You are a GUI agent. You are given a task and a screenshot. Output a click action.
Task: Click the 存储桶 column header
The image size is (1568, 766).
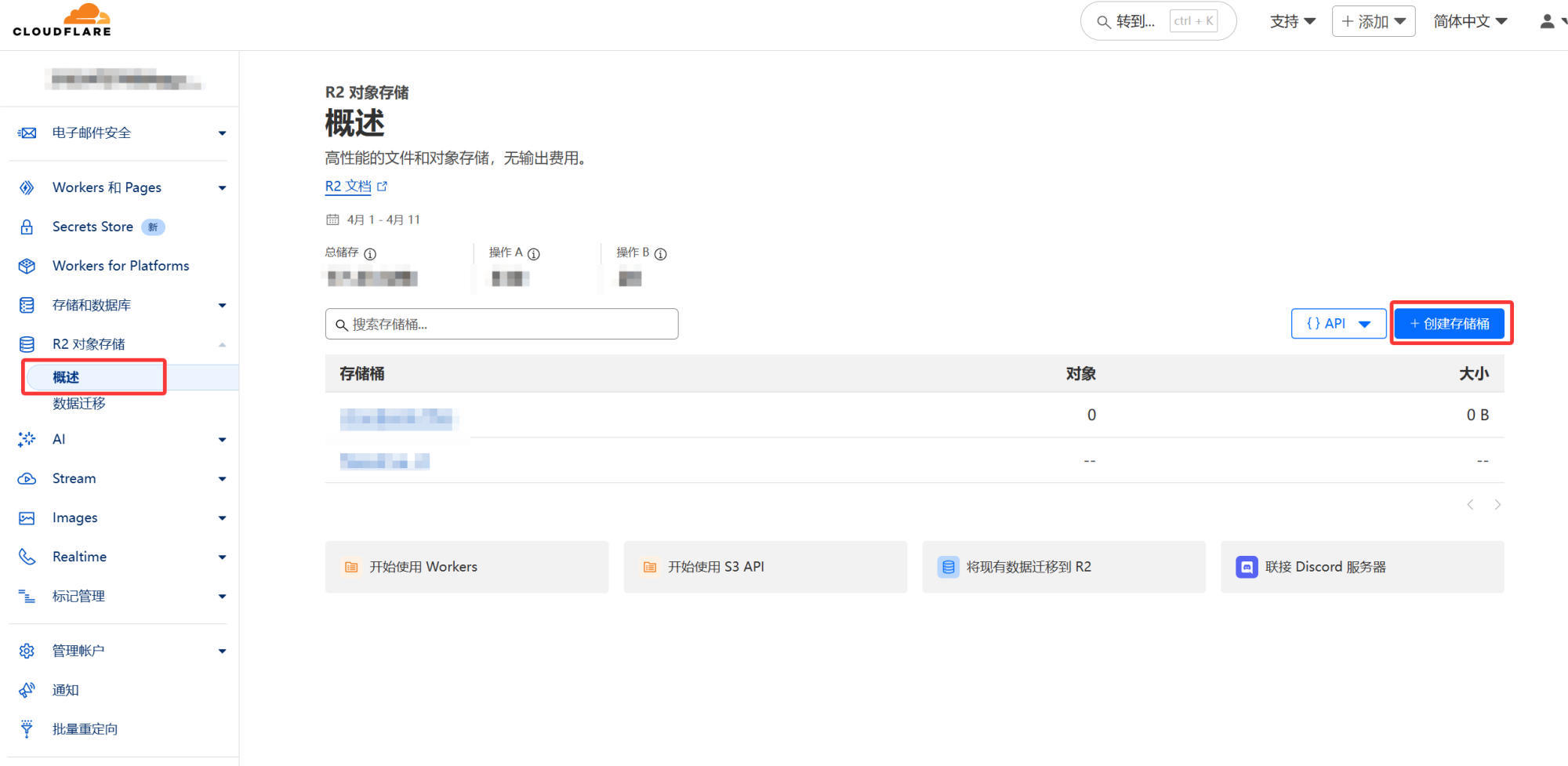pyautogui.click(x=362, y=374)
